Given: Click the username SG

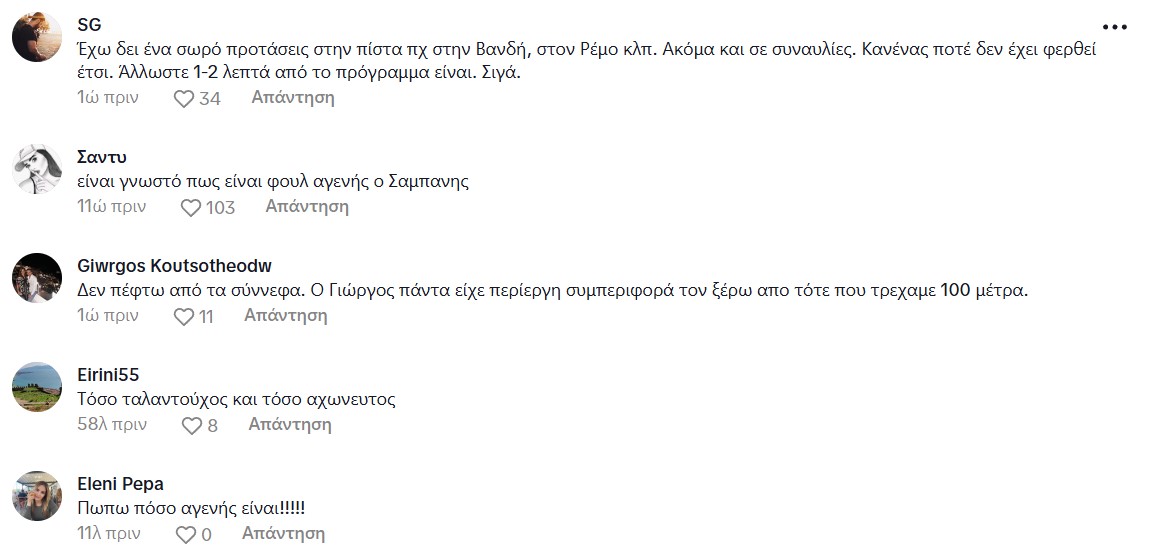Looking at the screenshot, I should click(89, 25).
